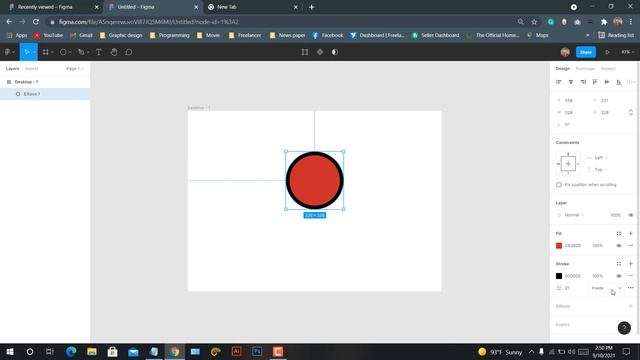Screen dimensions: 640x360
Task: Open the zoom level dropdown
Action: coord(628,52)
